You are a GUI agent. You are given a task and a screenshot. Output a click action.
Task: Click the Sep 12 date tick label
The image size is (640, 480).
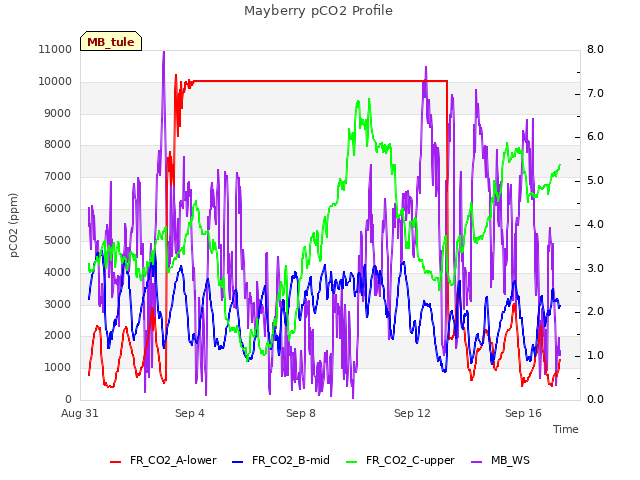tap(412, 413)
